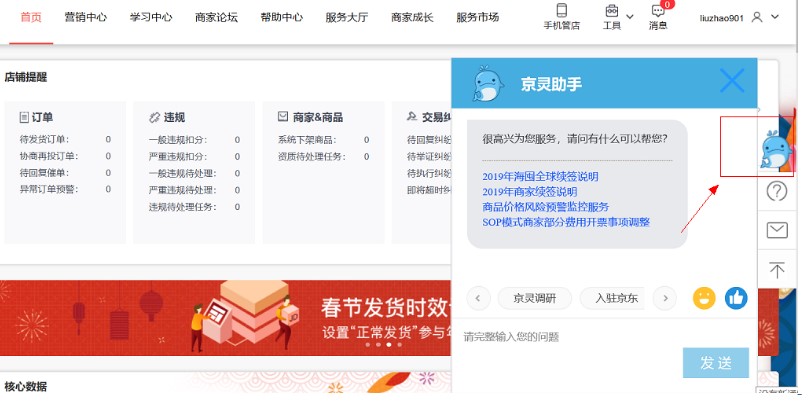Open link 2019年海囤全球续签说明

[x=540, y=176]
